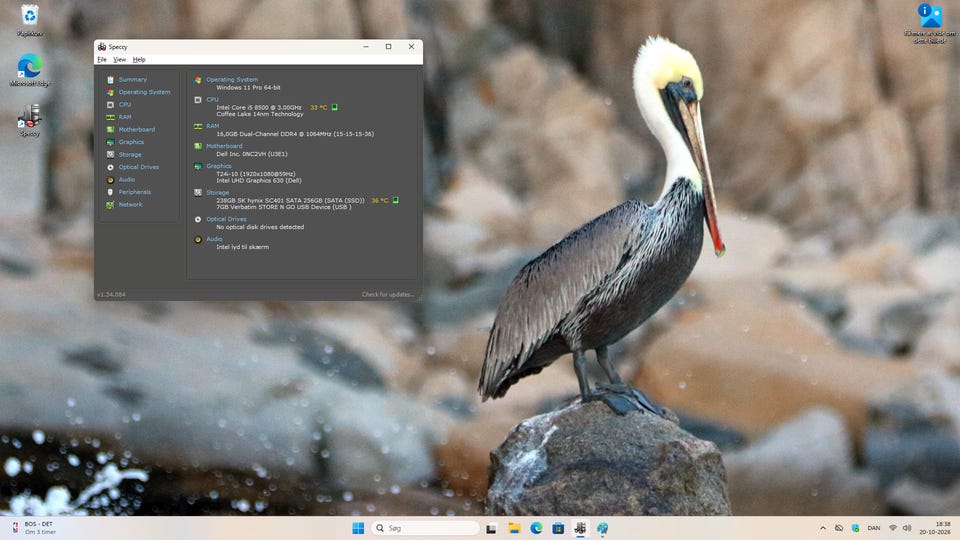Open the Network sidebar section

point(124,205)
